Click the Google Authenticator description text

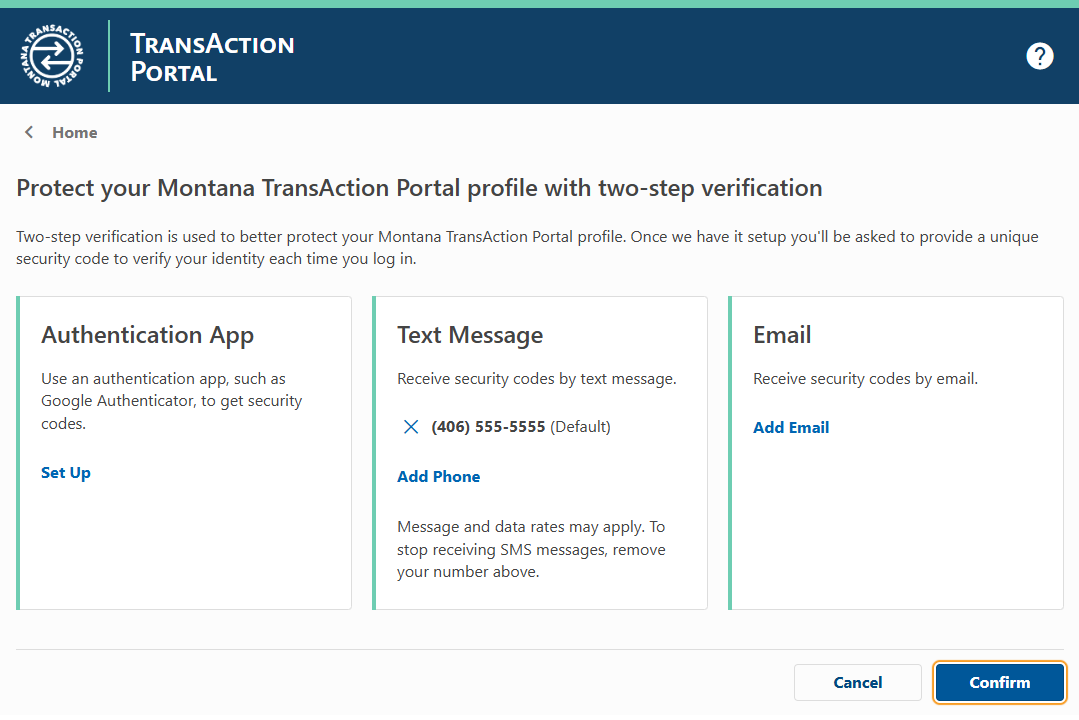pyautogui.click(x=171, y=401)
